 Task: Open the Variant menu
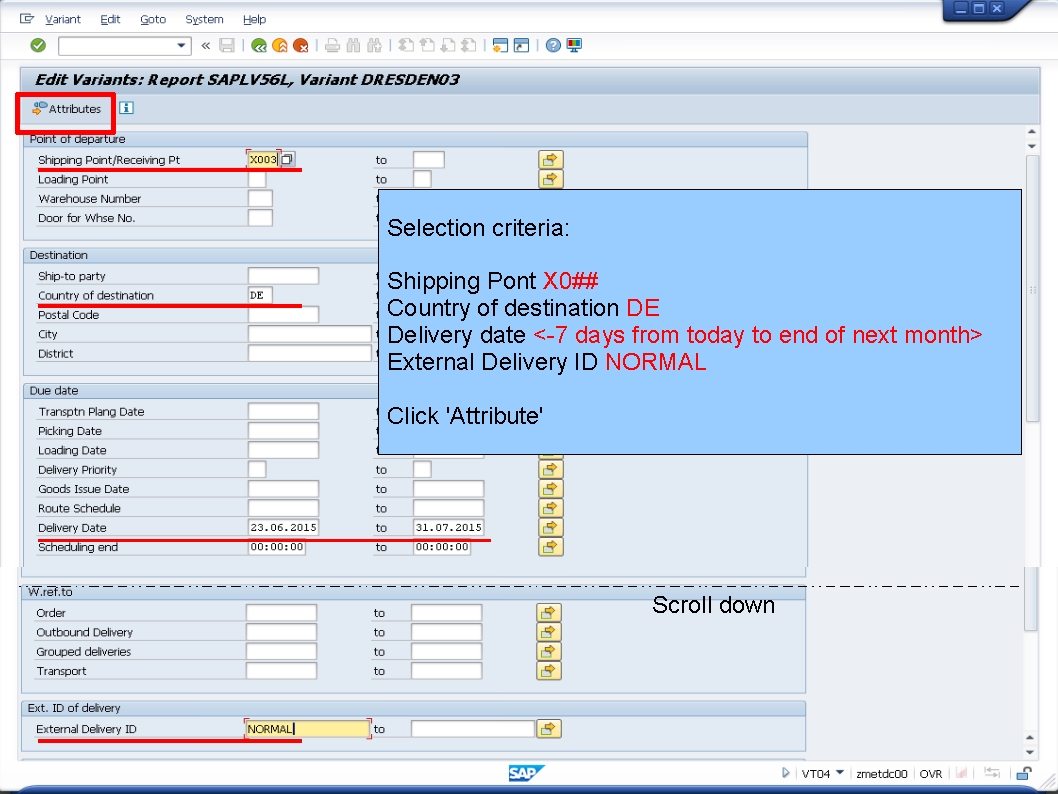(62, 19)
